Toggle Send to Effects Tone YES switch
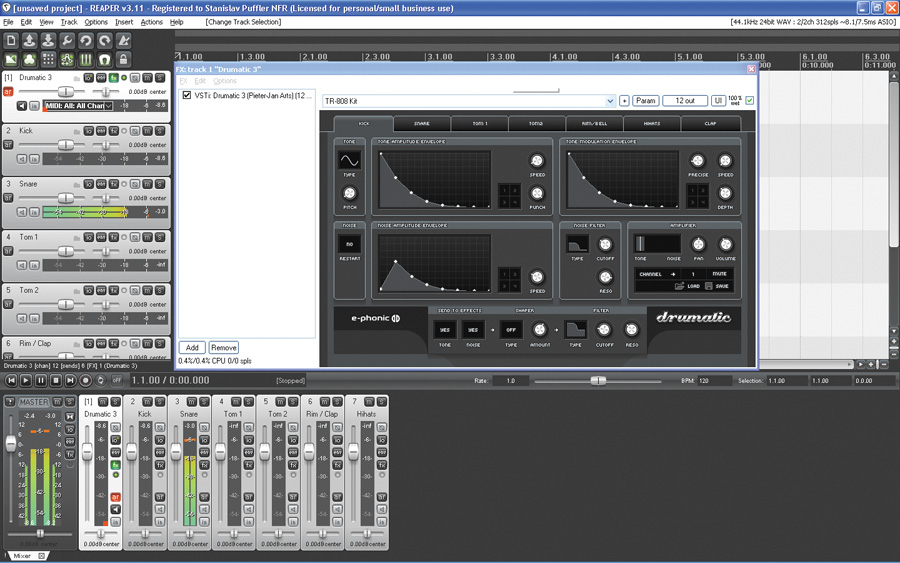900x563 pixels. 445,330
